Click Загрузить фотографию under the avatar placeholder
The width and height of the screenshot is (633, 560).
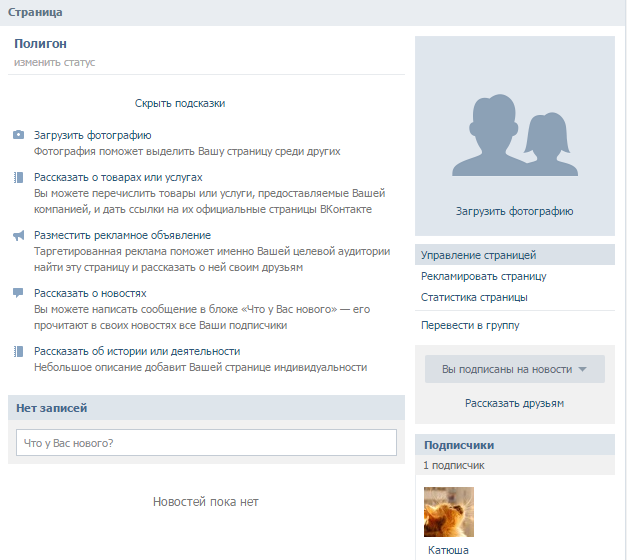coord(515,211)
